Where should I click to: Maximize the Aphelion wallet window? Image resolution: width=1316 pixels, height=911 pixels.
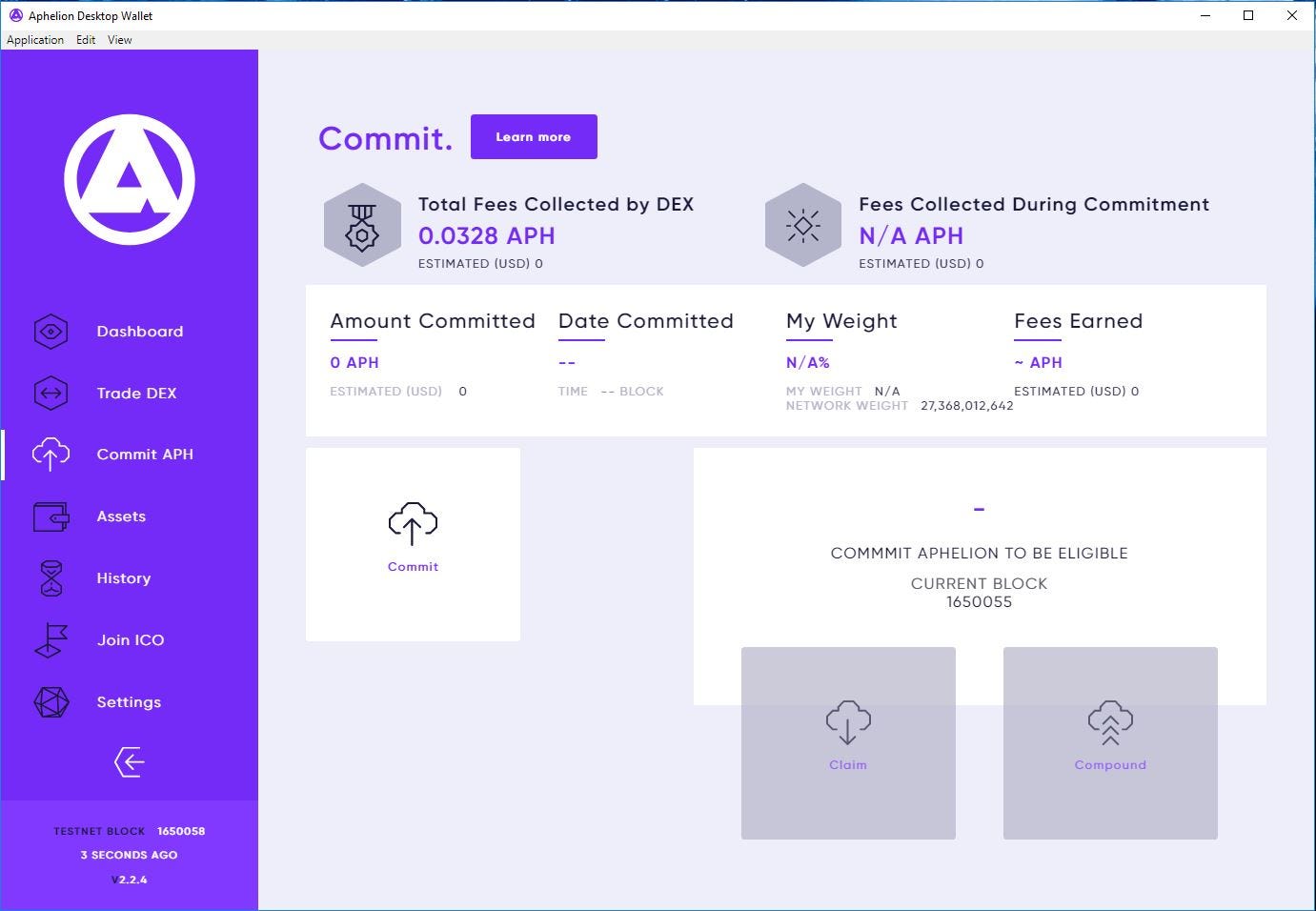click(x=1248, y=15)
